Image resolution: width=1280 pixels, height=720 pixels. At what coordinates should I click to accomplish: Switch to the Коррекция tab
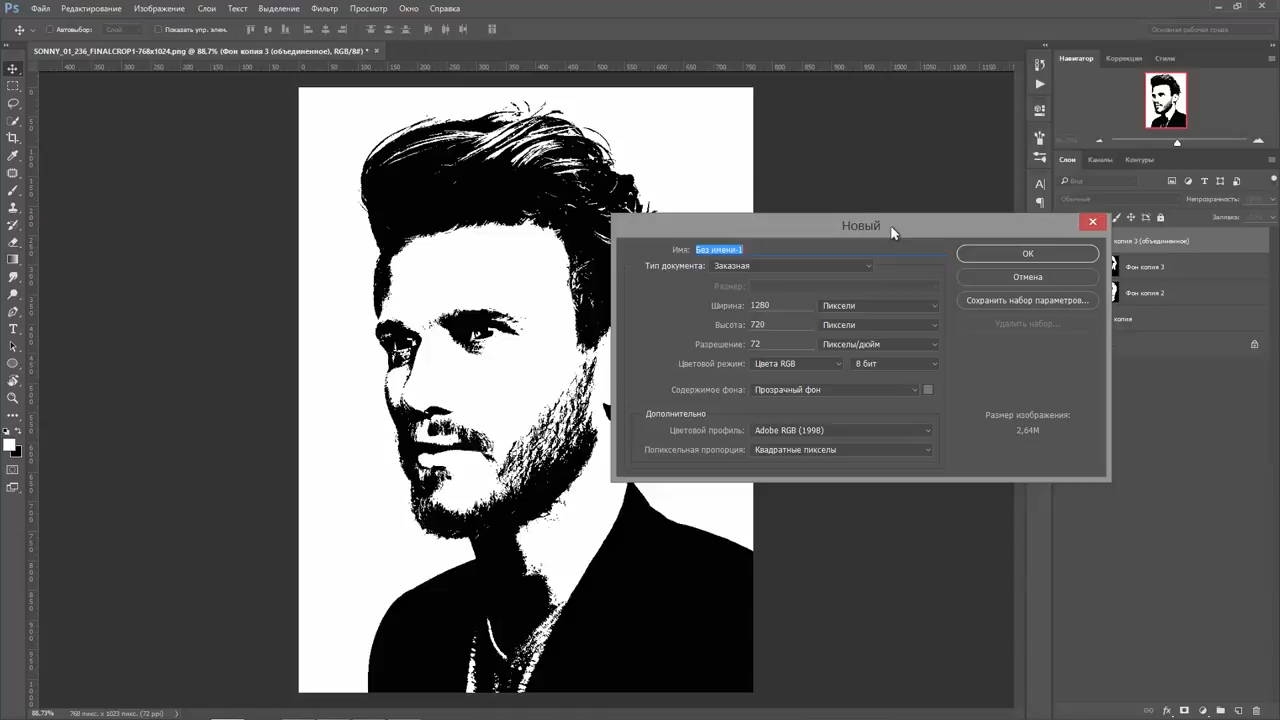(1123, 59)
